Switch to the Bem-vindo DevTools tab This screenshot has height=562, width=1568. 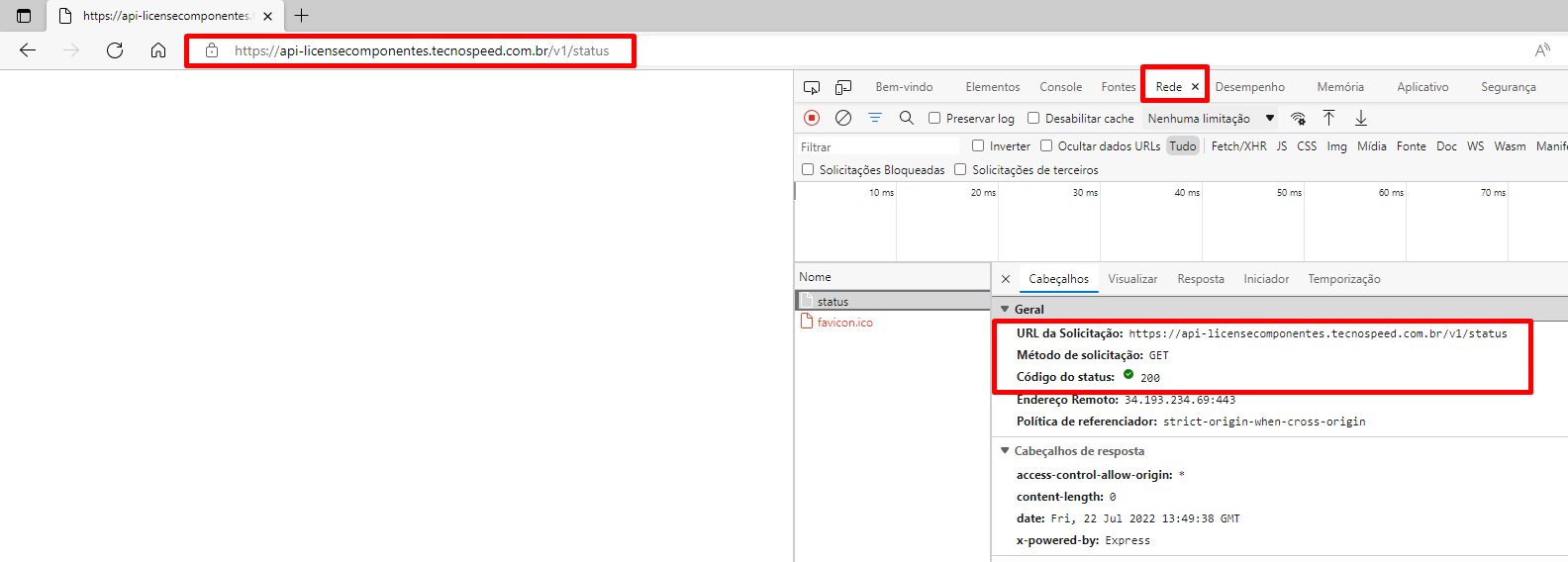pyautogui.click(x=904, y=87)
